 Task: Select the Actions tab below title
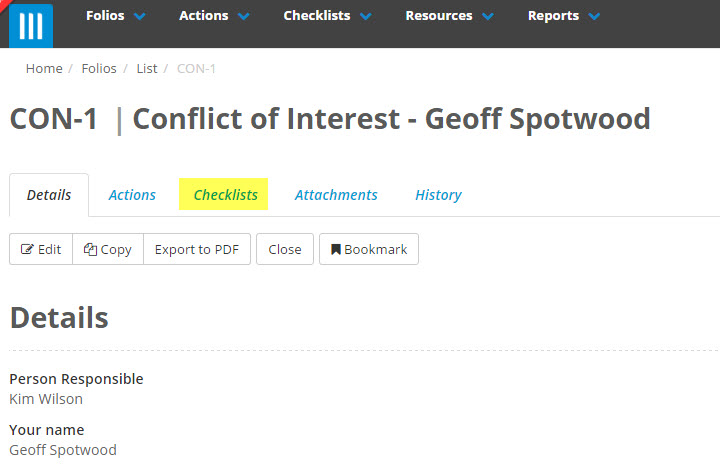click(x=132, y=195)
